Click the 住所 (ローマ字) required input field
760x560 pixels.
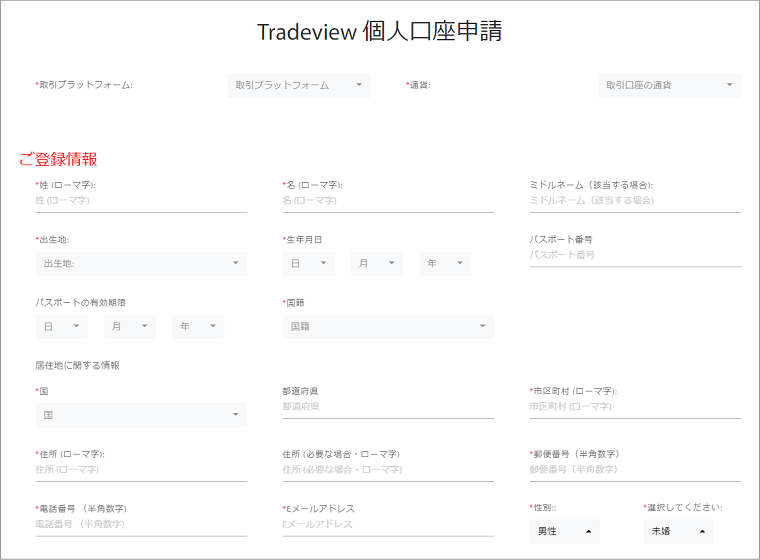pos(141,470)
